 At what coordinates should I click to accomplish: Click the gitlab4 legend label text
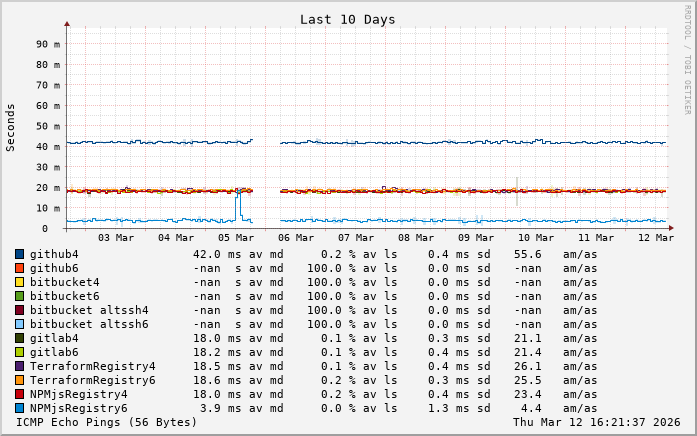coord(54,338)
